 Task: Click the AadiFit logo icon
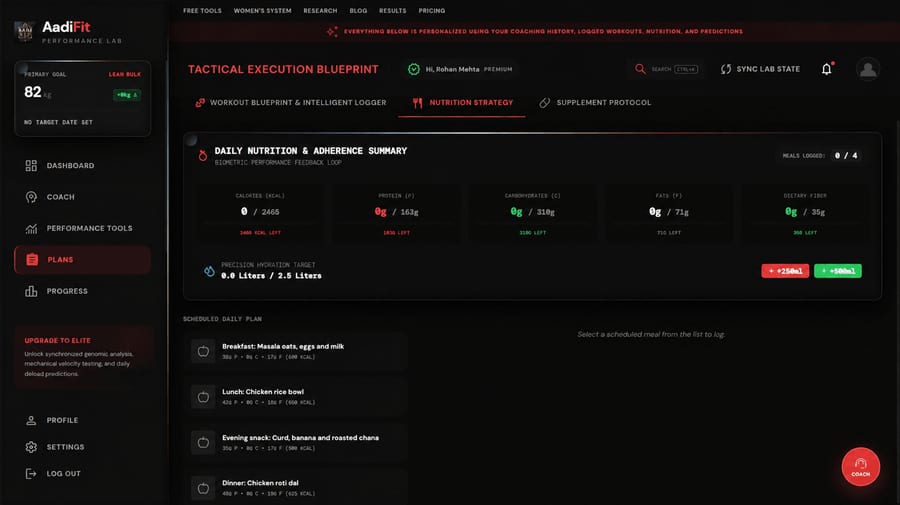(x=24, y=31)
